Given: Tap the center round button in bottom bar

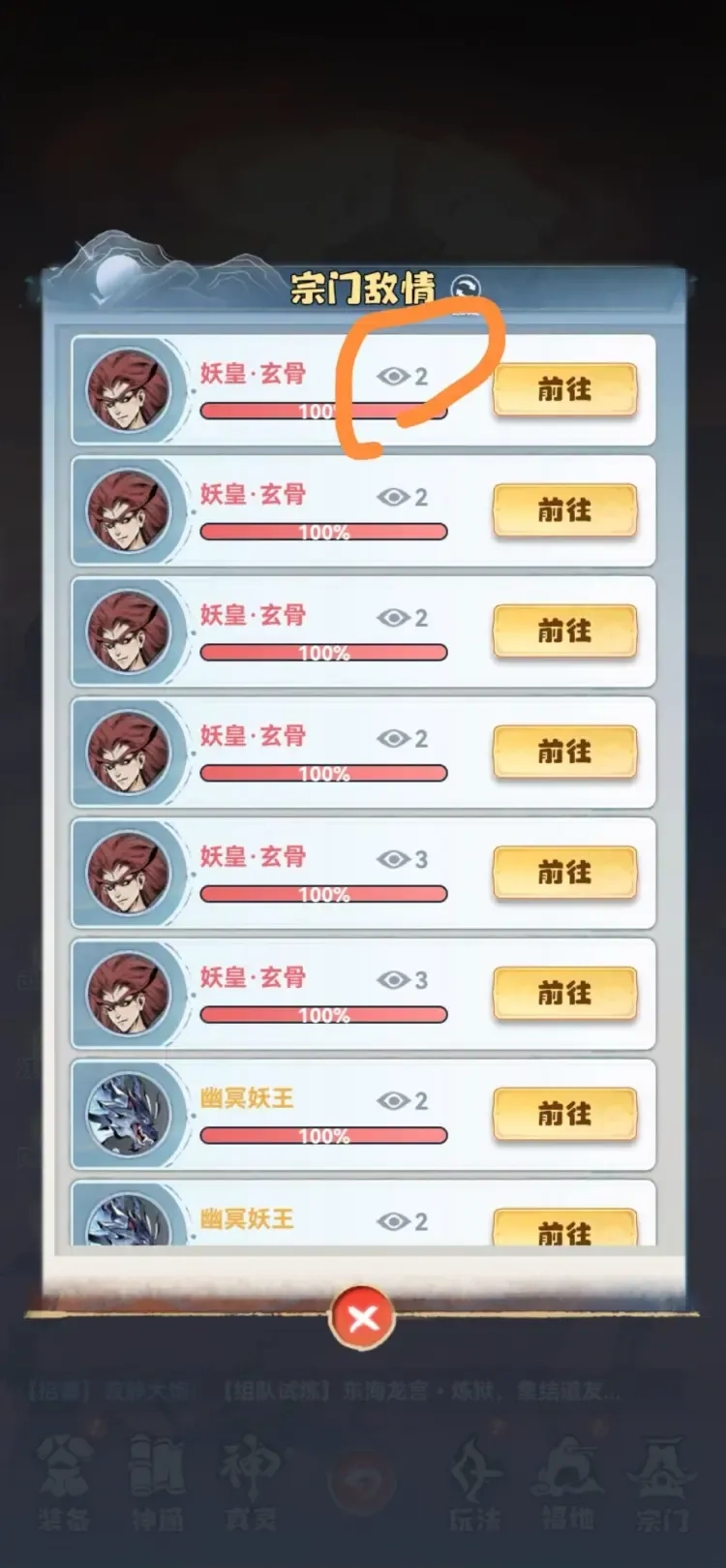Looking at the screenshot, I should click(x=363, y=1481).
